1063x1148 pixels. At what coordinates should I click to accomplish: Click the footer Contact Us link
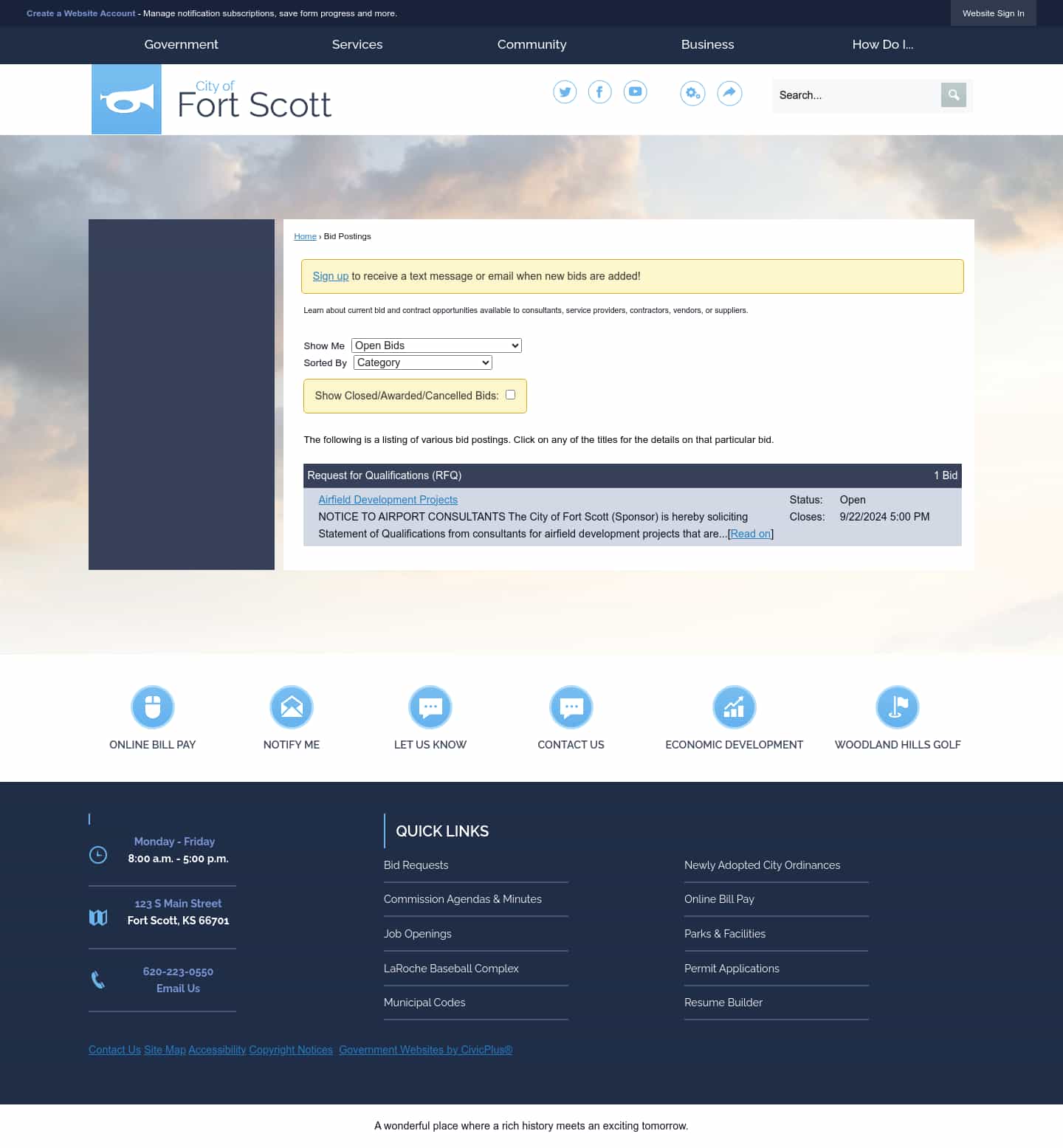[114, 1050]
